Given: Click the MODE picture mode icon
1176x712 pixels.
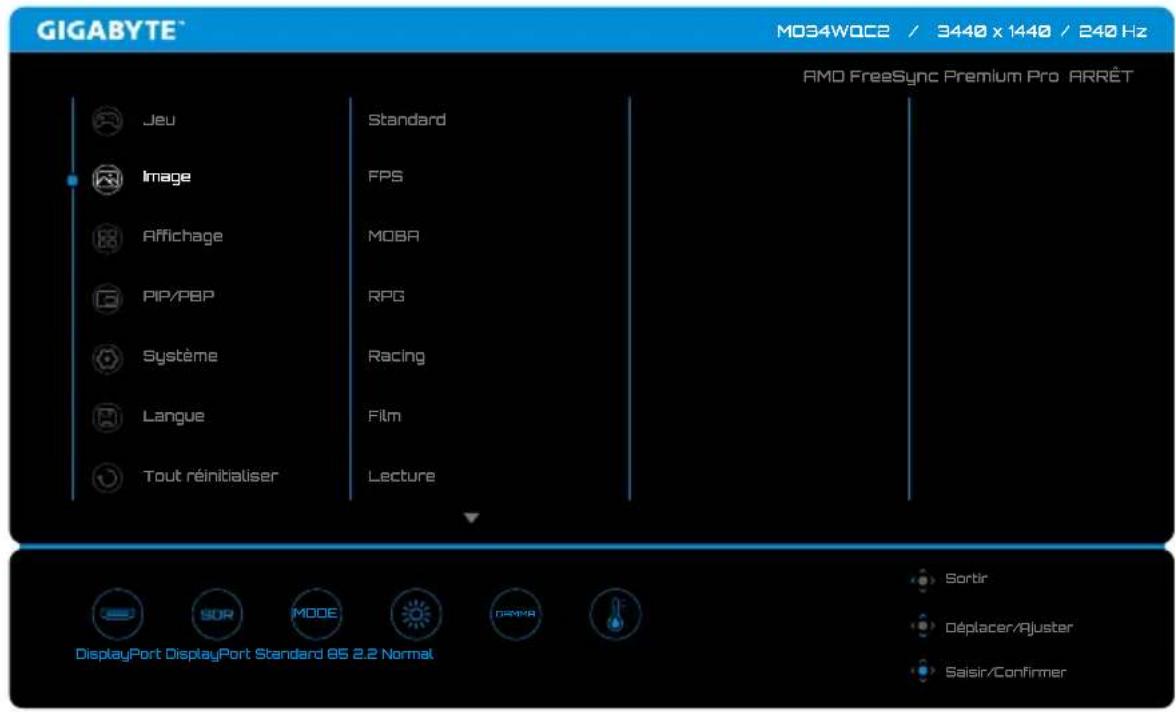Looking at the screenshot, I should tap(316, 614).
